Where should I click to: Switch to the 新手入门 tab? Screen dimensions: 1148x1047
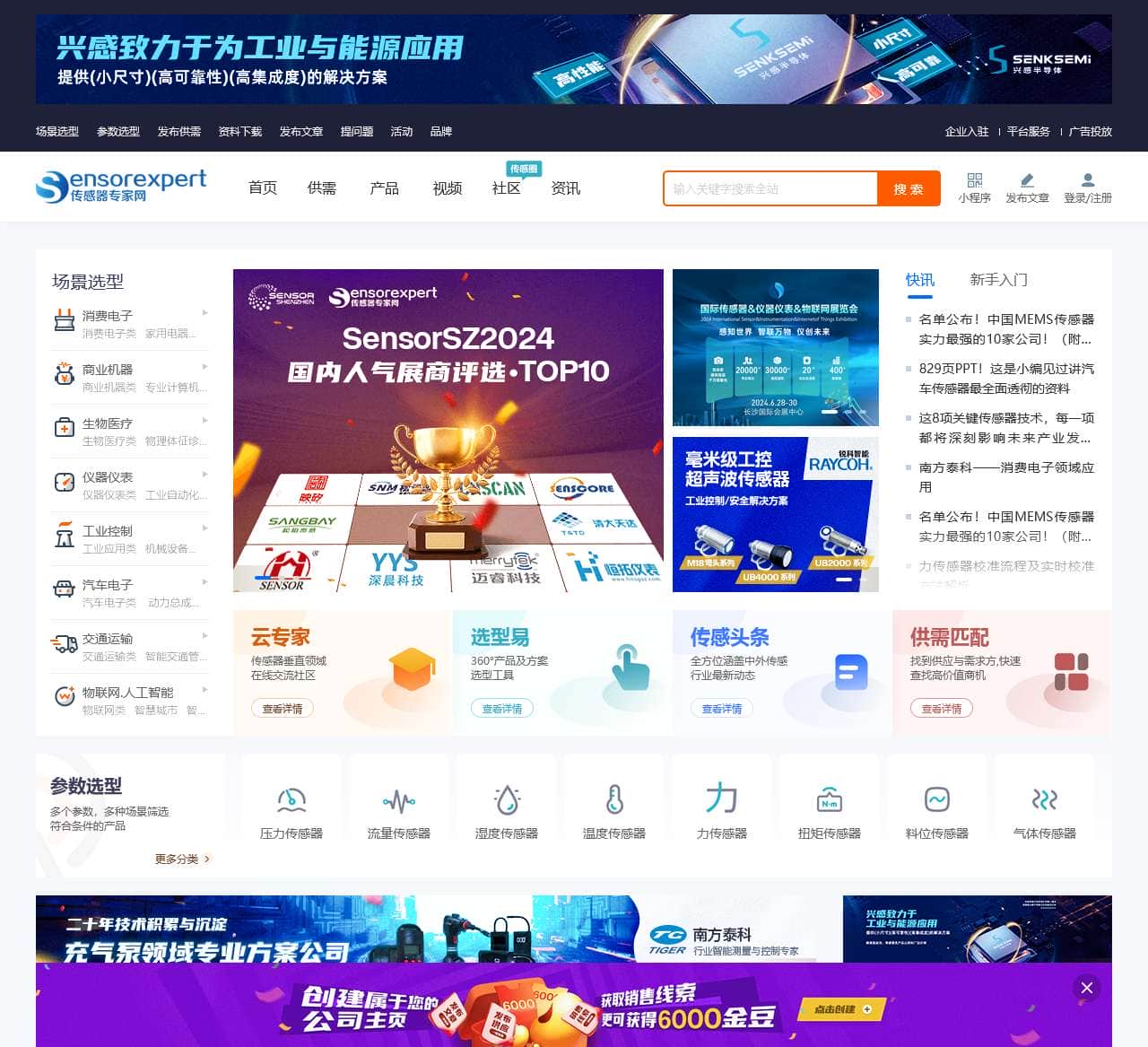tap(999, 280)
